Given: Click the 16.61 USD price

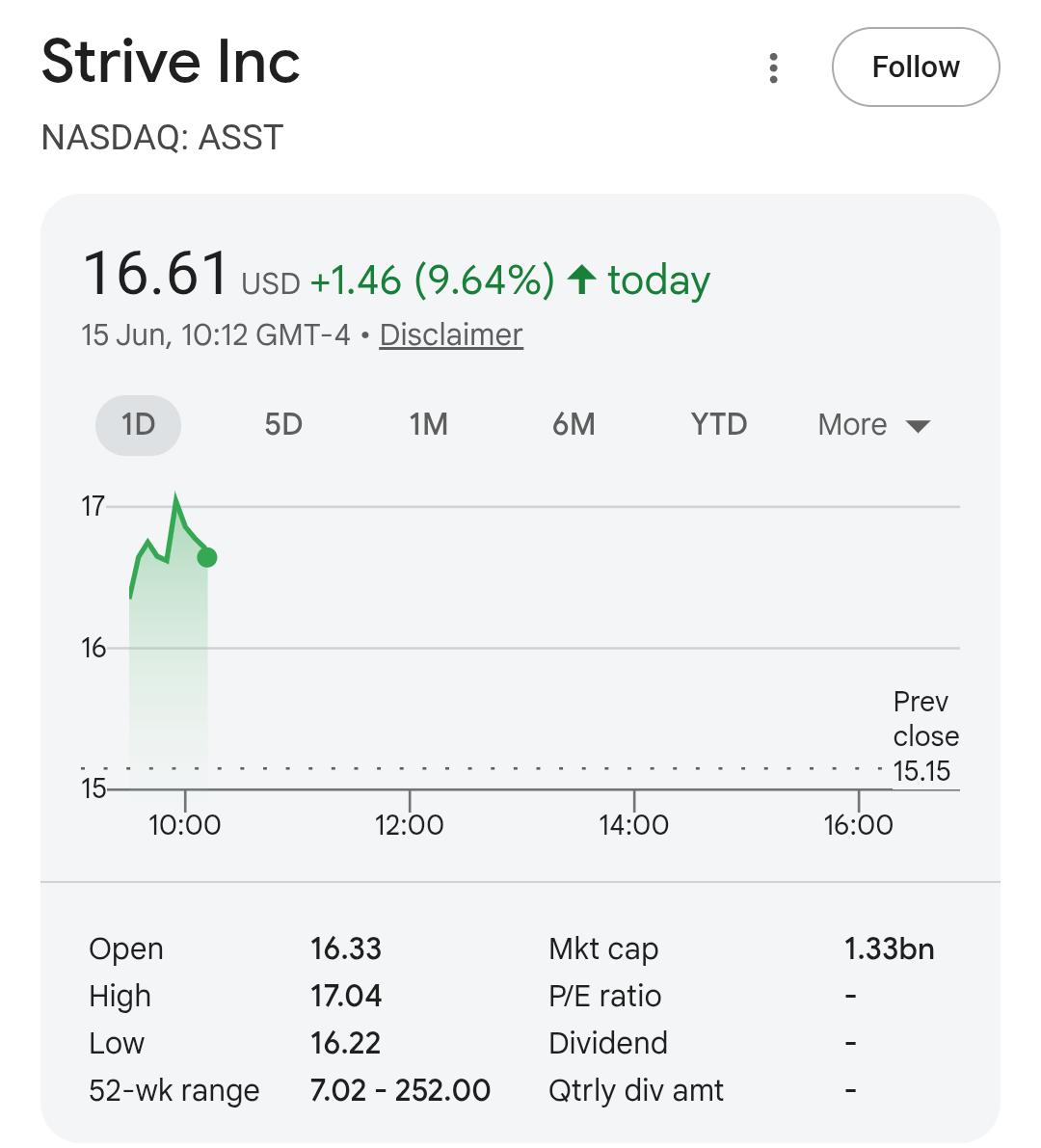Looking at the screenshot, I should pos(192,274).
